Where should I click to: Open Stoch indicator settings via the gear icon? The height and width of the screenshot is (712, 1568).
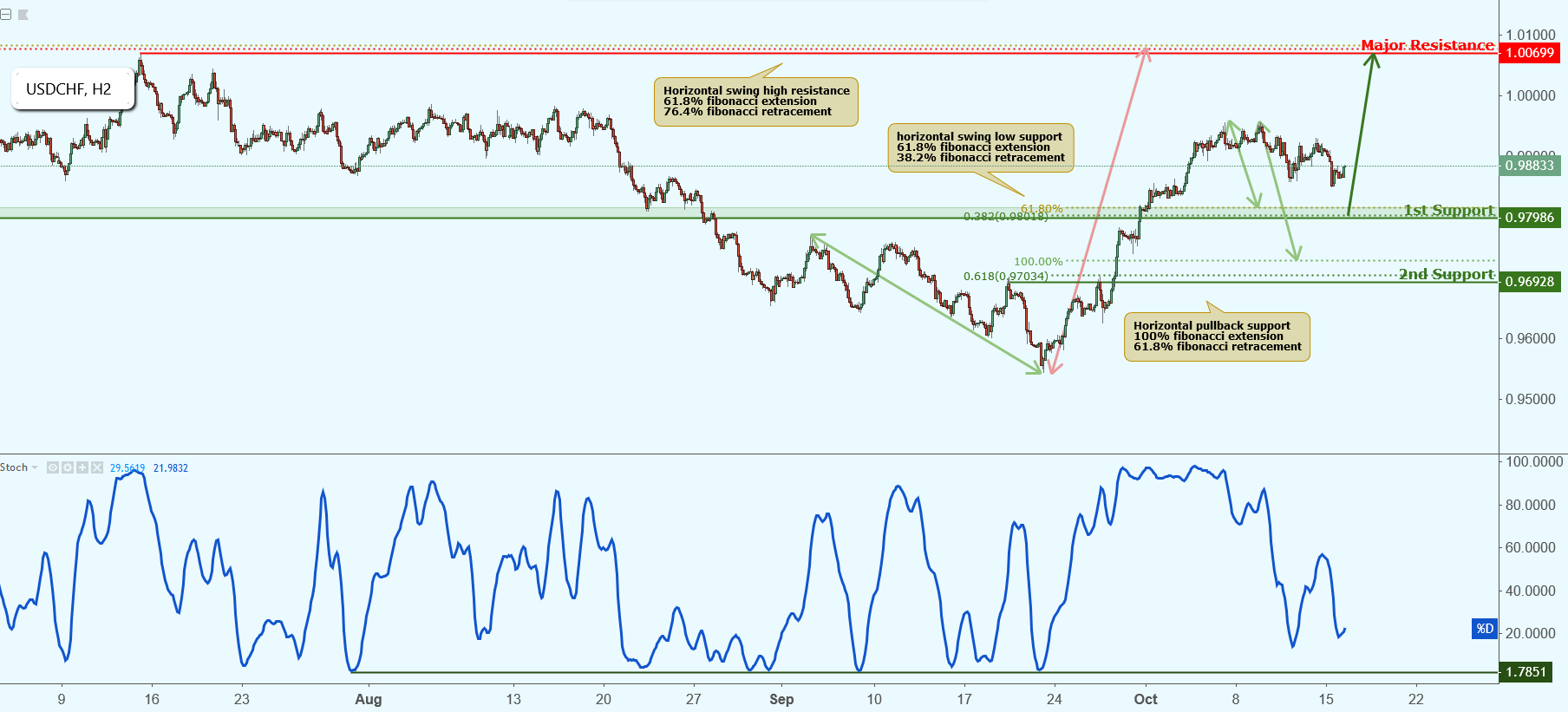[68, 467]
